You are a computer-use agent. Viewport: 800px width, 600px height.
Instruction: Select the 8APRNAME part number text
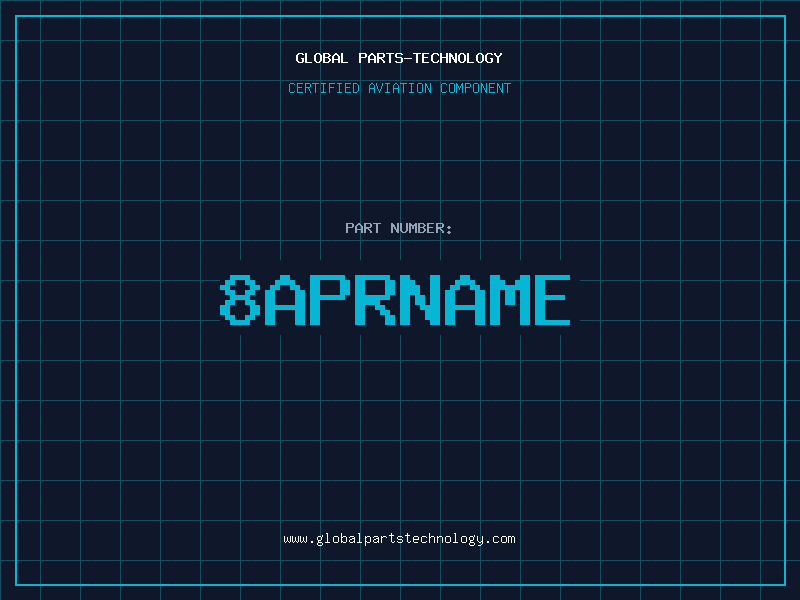395,300
